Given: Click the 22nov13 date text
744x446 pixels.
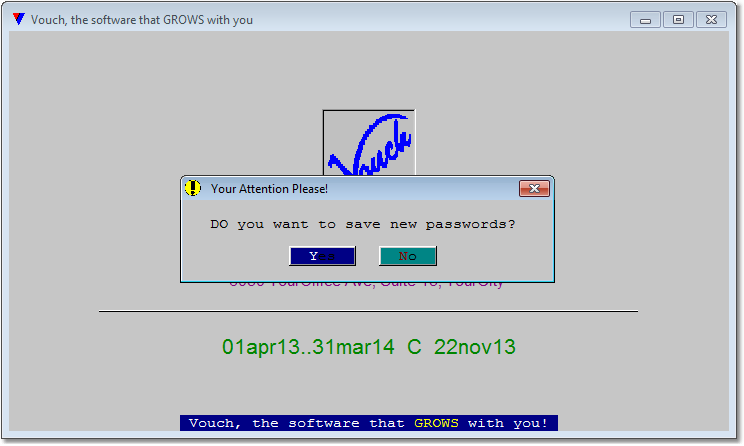Looking at the screenshot, I should pos(474,347).
